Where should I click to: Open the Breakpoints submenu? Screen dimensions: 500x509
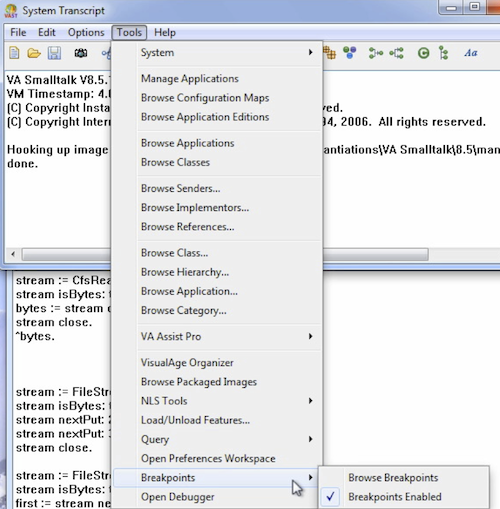click(216, 477)
